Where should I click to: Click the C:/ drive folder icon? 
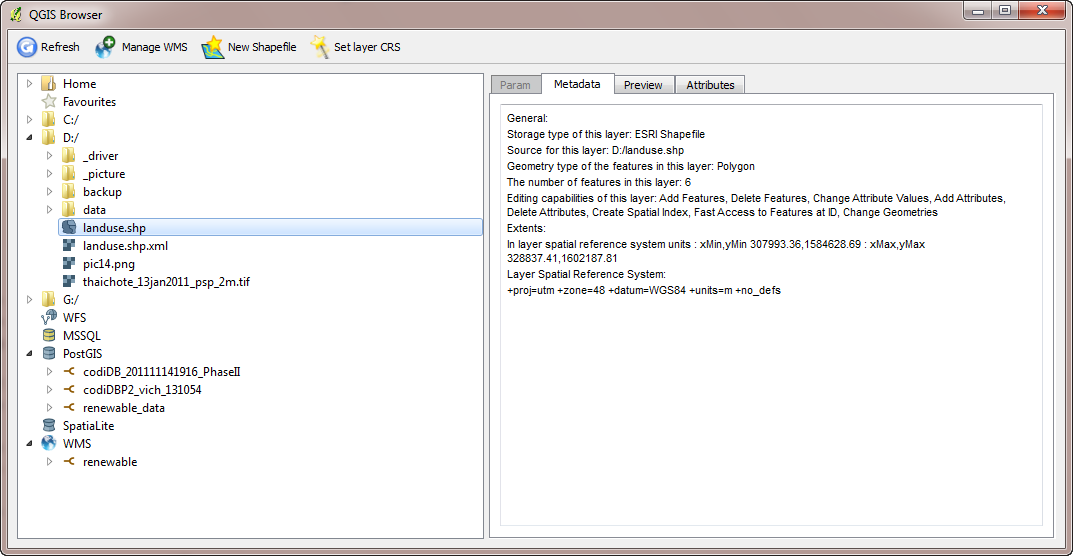pos(49,119)
